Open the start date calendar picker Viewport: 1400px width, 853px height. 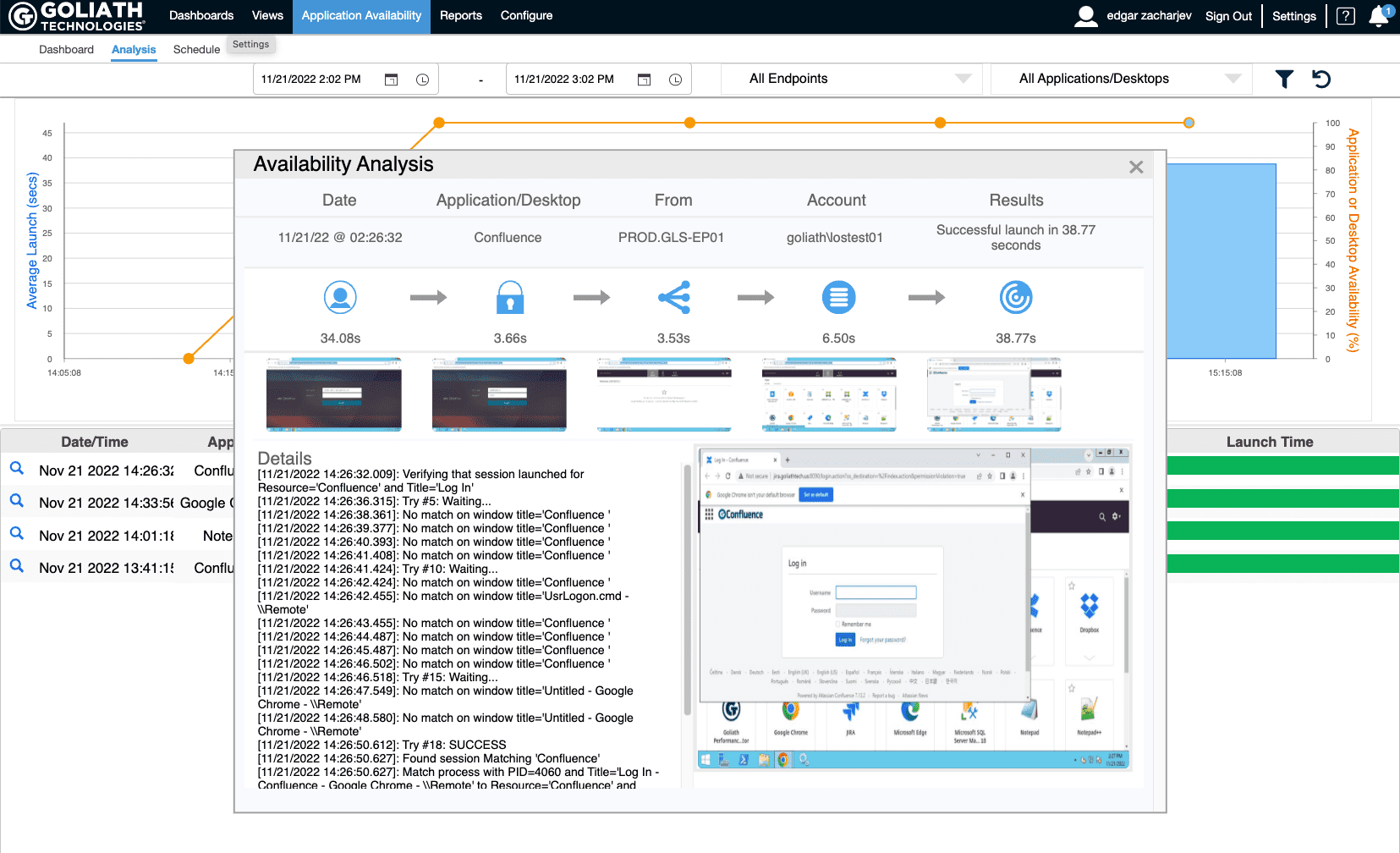[392, 80]
